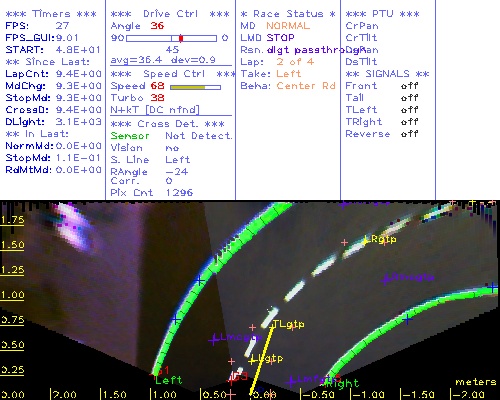Click the LMD STOP status
Viewport: 500px width, 400px height.
pyautogui.click(x=268, y=38)
